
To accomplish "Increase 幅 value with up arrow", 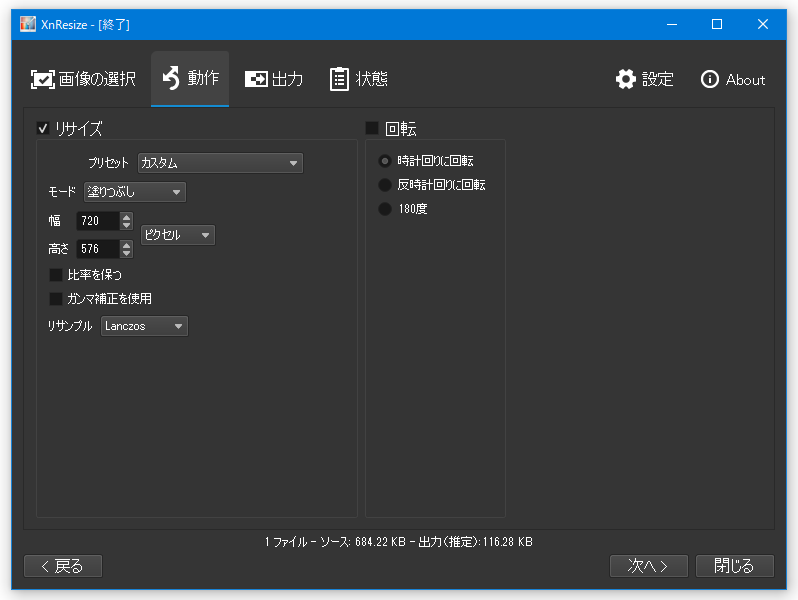I will click(x=126, y=217).
